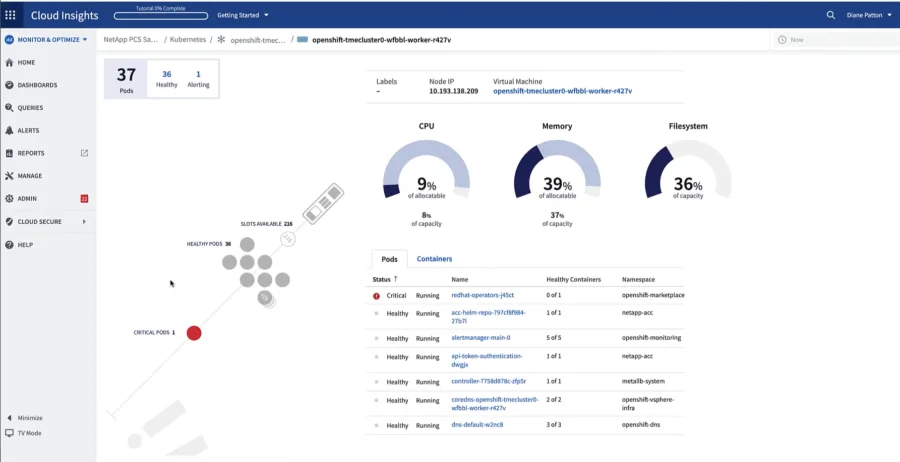
Task: Open the redhat-operators-j45ct pod link
Action: [x=483, y=295]
